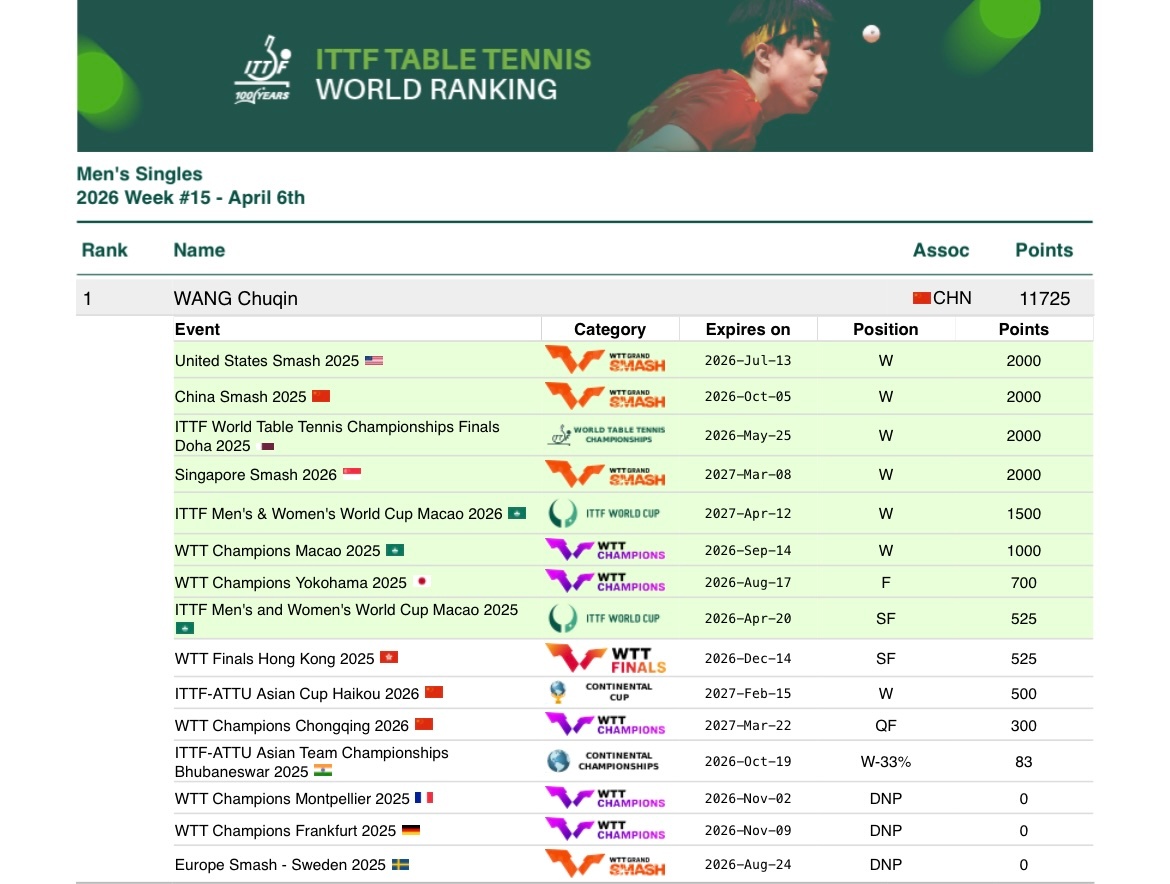
Task: Click the Qatar flag next to Doha 2025
Action: coord(266,446)
